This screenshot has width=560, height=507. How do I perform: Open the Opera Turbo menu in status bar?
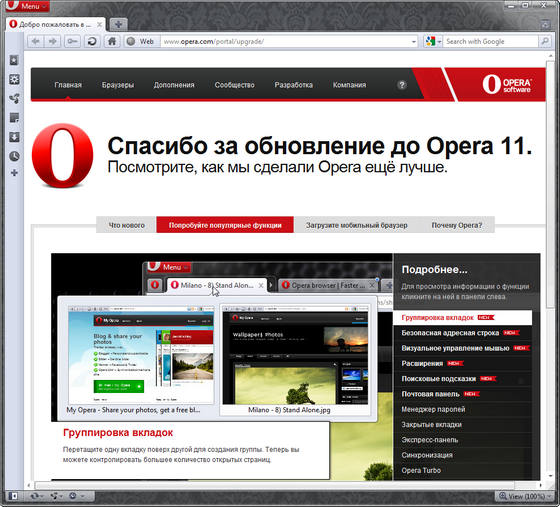76,496
